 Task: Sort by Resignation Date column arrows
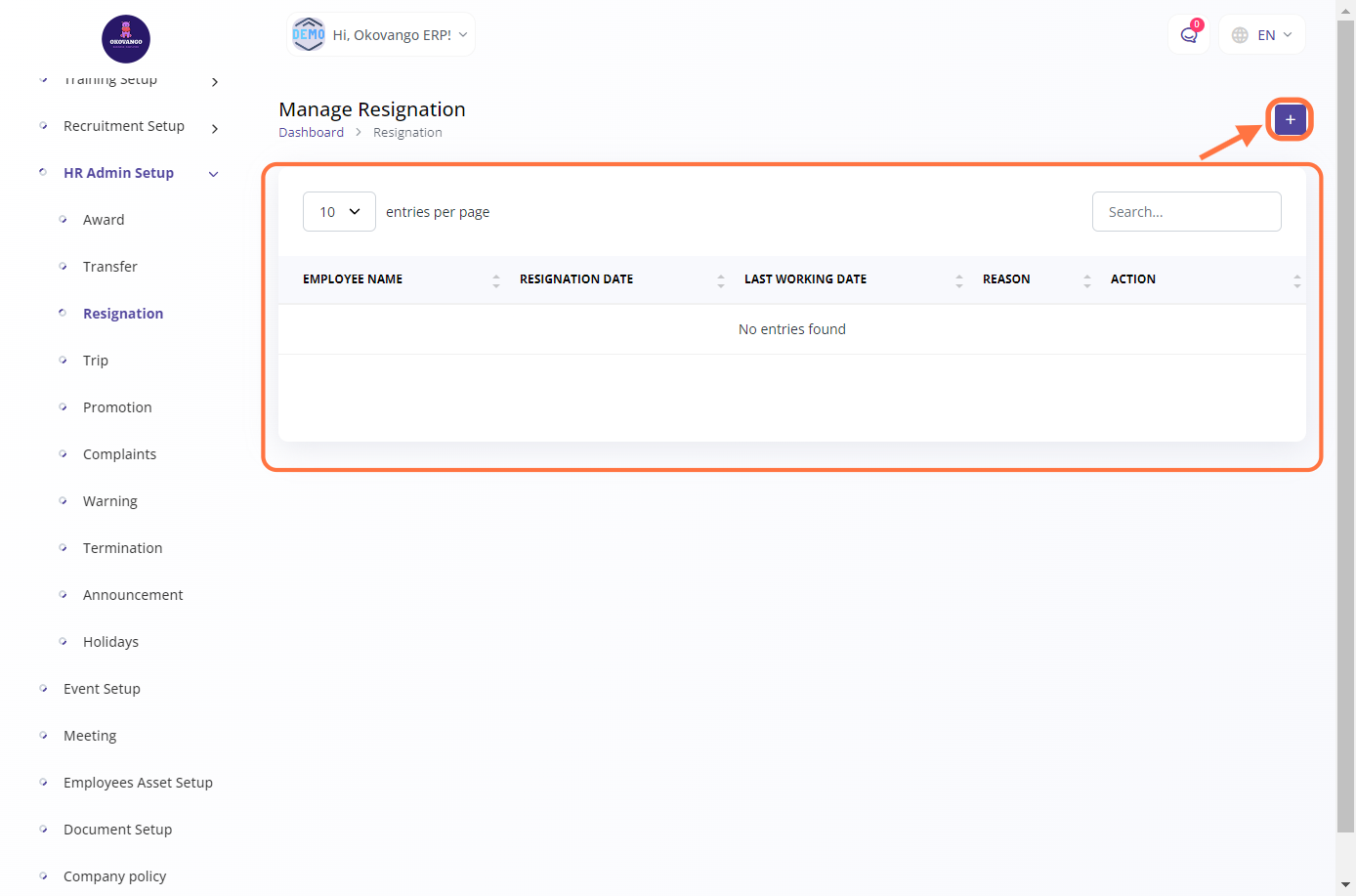pyautogui.click(x=721, y=280)
